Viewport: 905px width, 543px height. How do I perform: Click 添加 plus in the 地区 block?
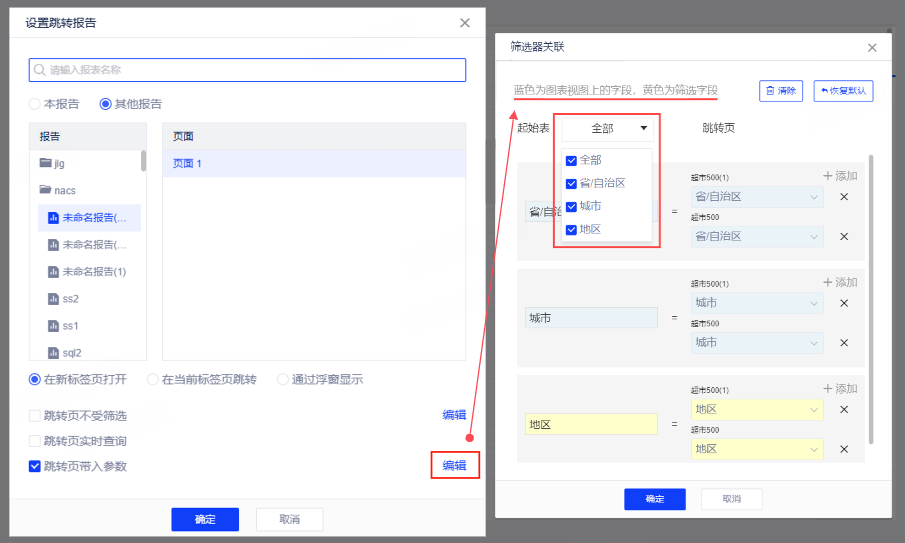pos(840,389)
